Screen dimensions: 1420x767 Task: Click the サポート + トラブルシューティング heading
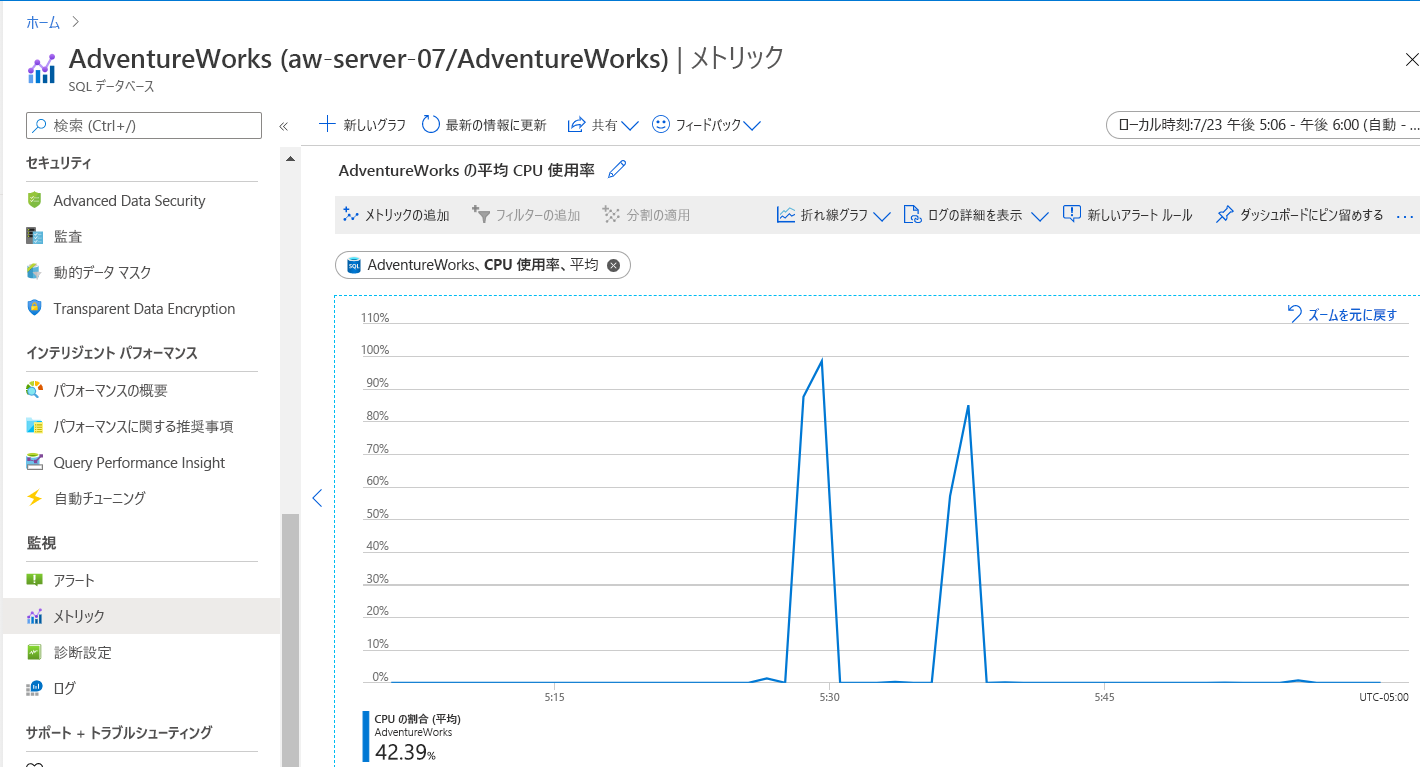(119, 732)
